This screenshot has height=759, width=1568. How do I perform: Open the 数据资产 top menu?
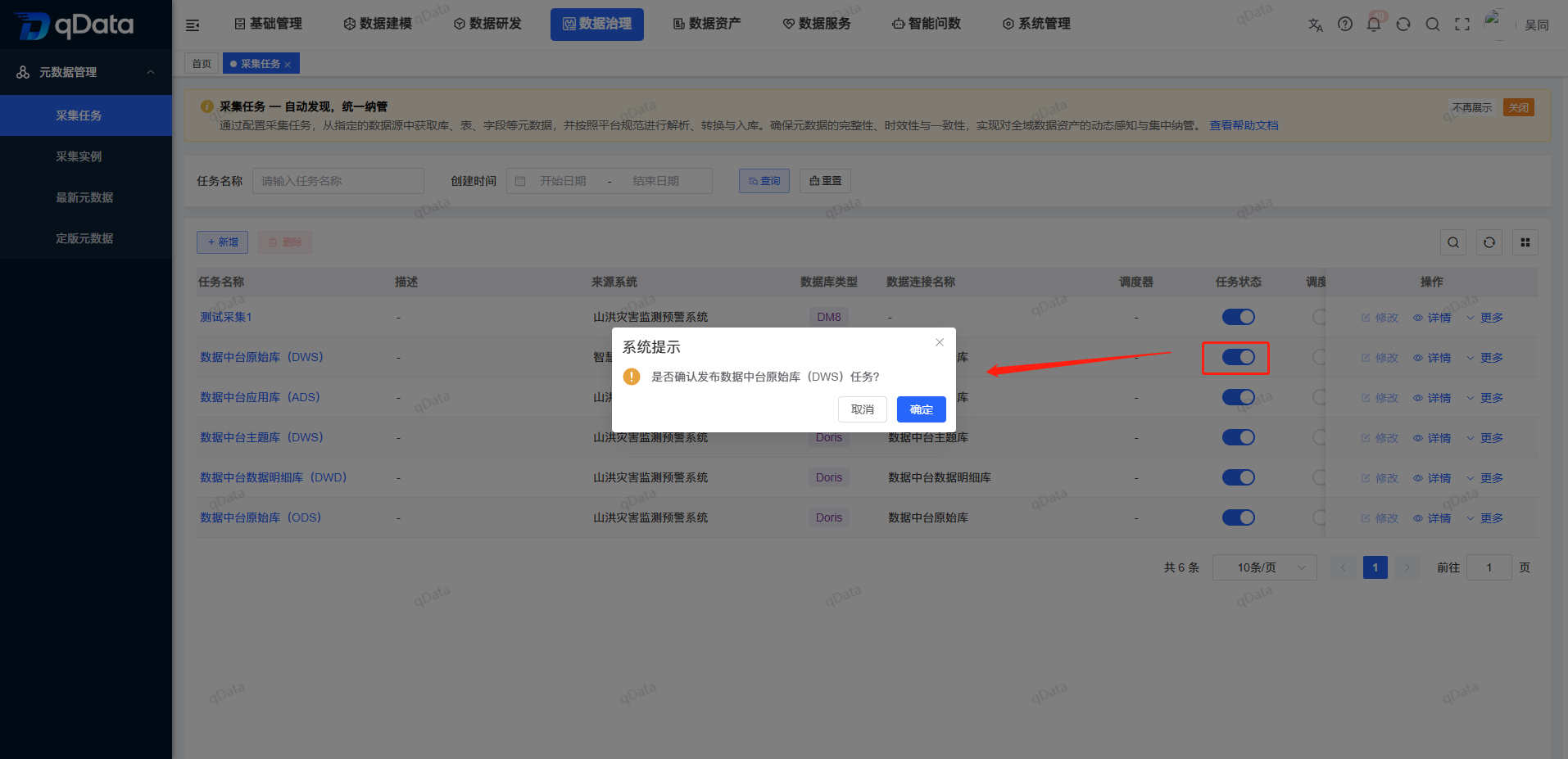(x=707, y=24)
